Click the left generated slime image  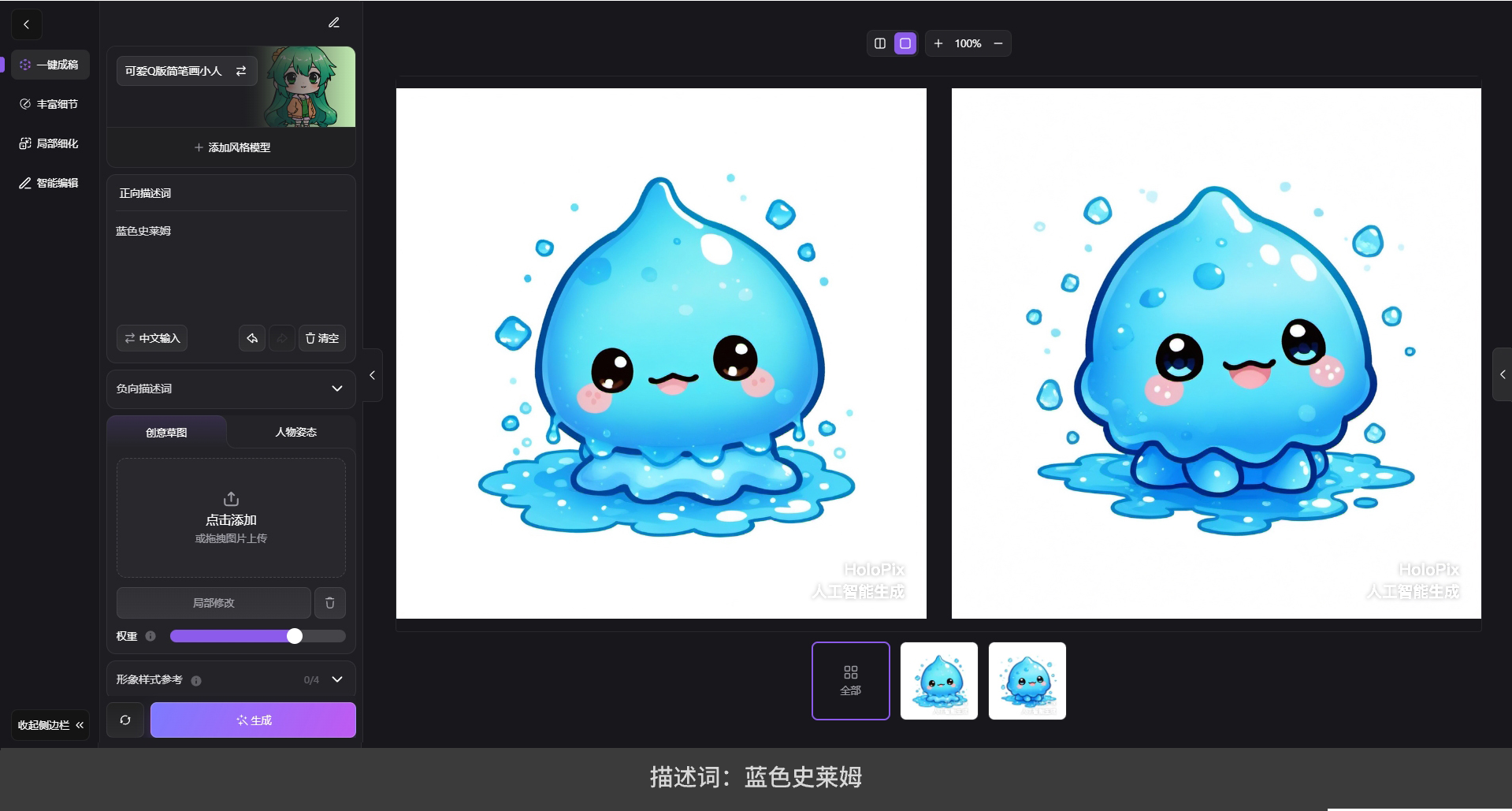point(661,353)
